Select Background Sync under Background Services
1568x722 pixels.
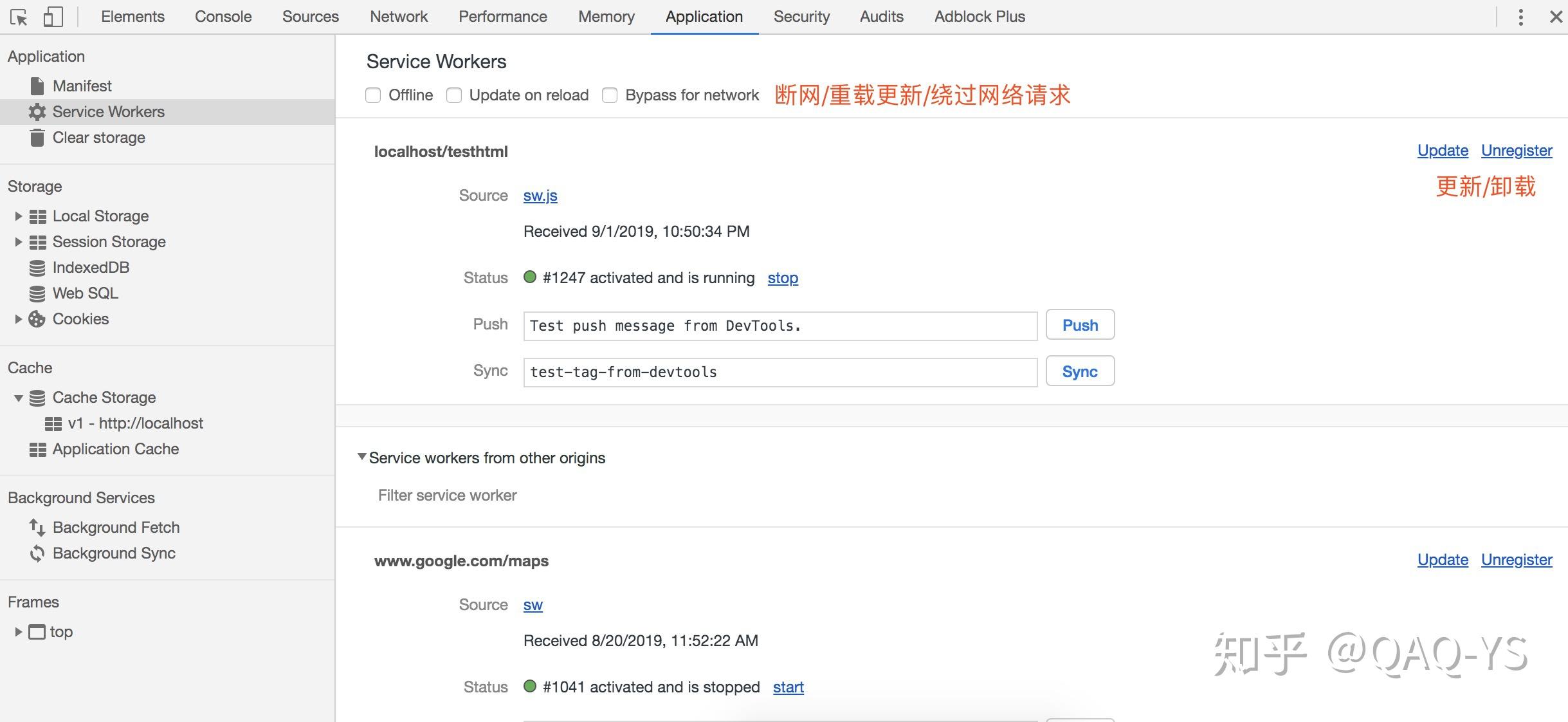pos(114,553)
